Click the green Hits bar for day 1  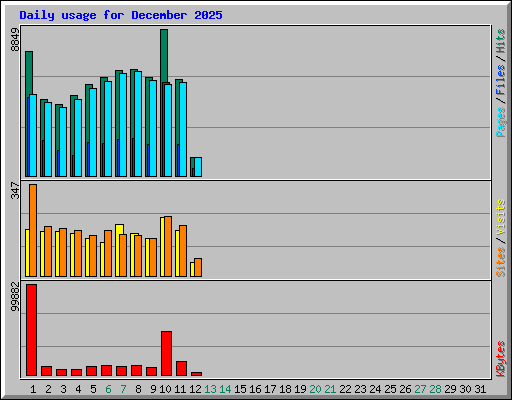[x=29, y=73]
